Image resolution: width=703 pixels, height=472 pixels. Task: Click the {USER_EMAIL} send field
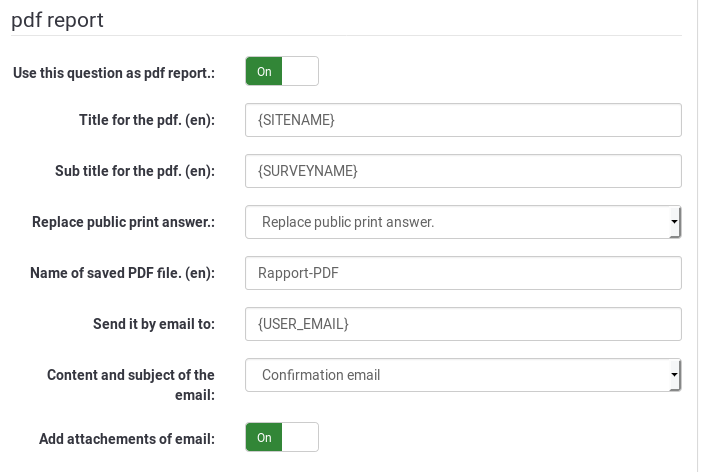[x=463, y=324]
